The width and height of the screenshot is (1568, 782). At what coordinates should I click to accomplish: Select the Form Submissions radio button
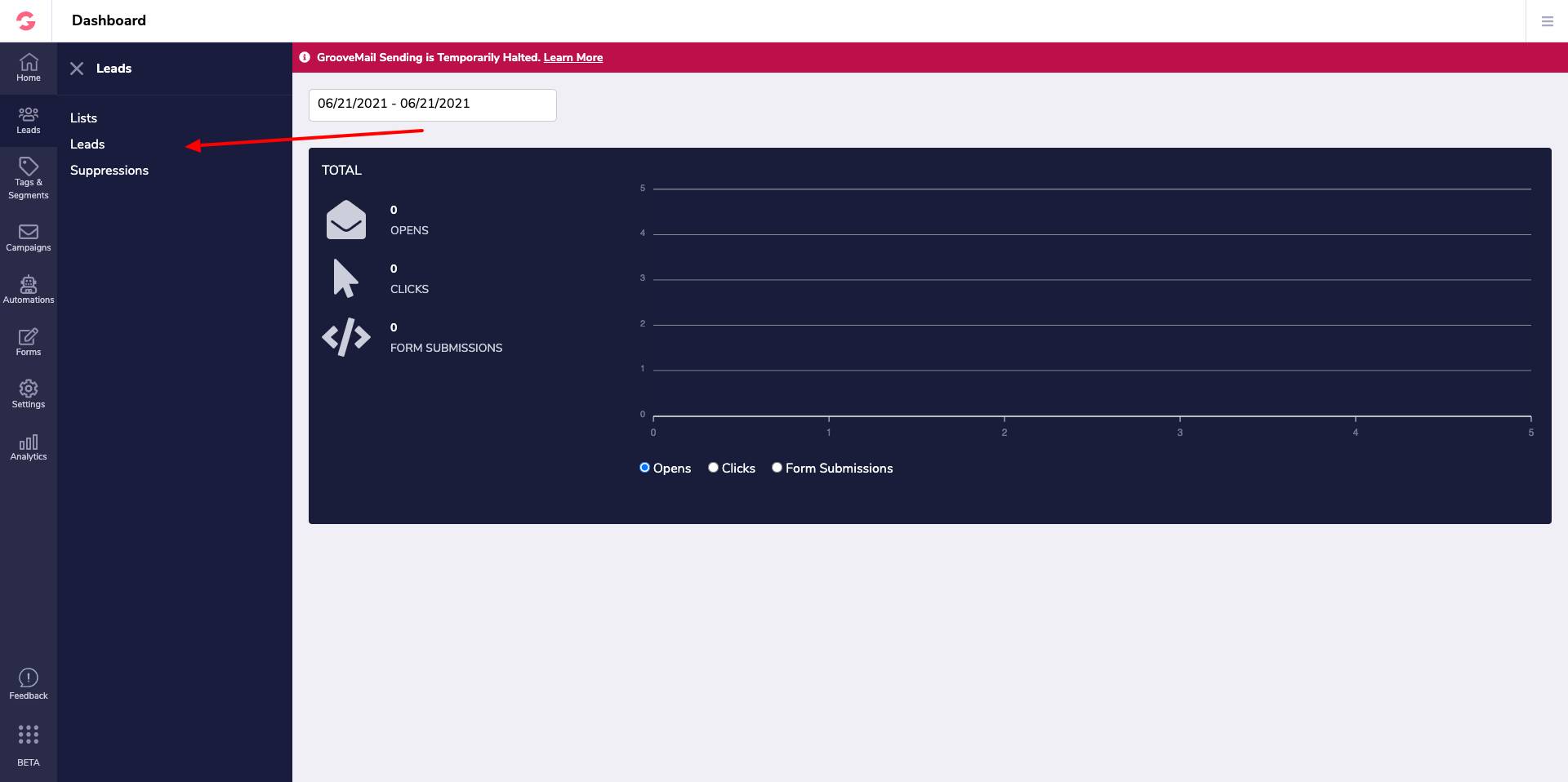[777, 468]
